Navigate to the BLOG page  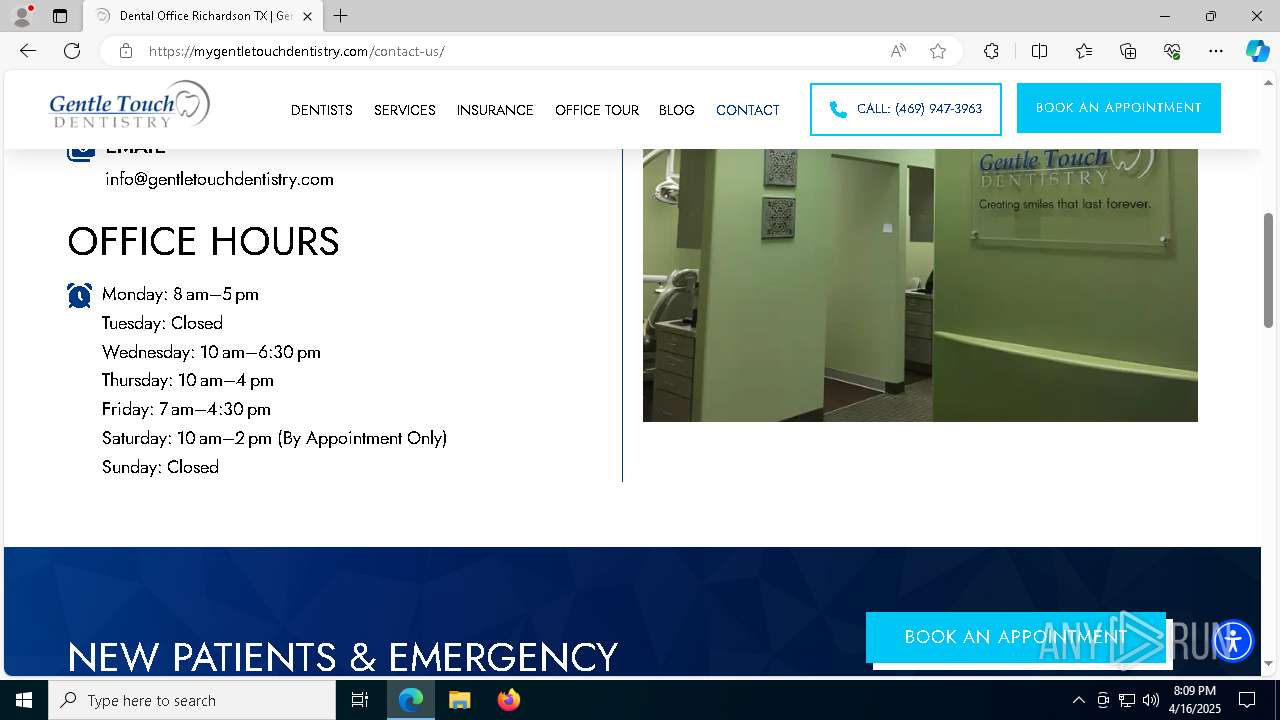click(x=677, y=110)
